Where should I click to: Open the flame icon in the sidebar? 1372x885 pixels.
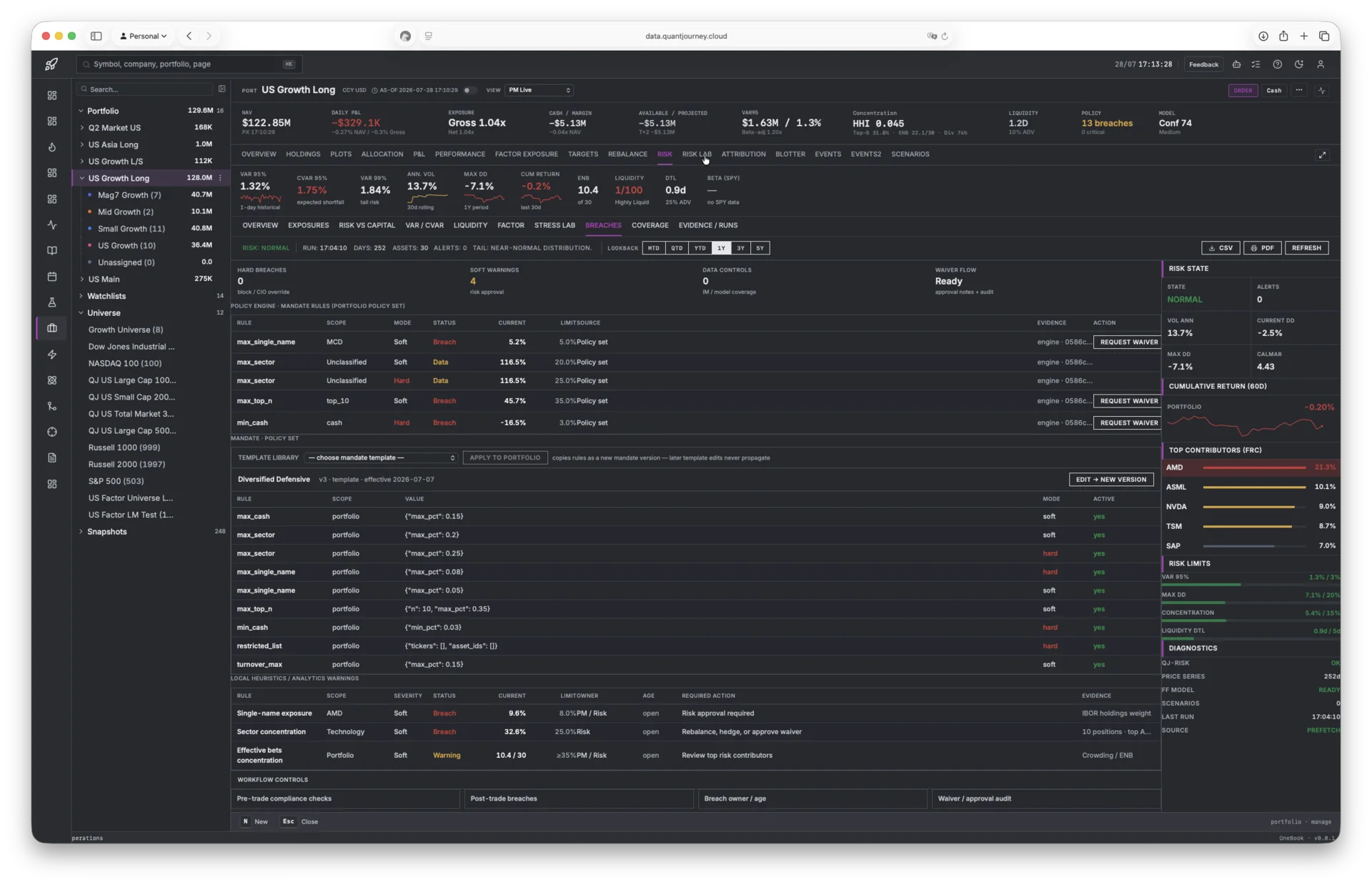point(52,147)
